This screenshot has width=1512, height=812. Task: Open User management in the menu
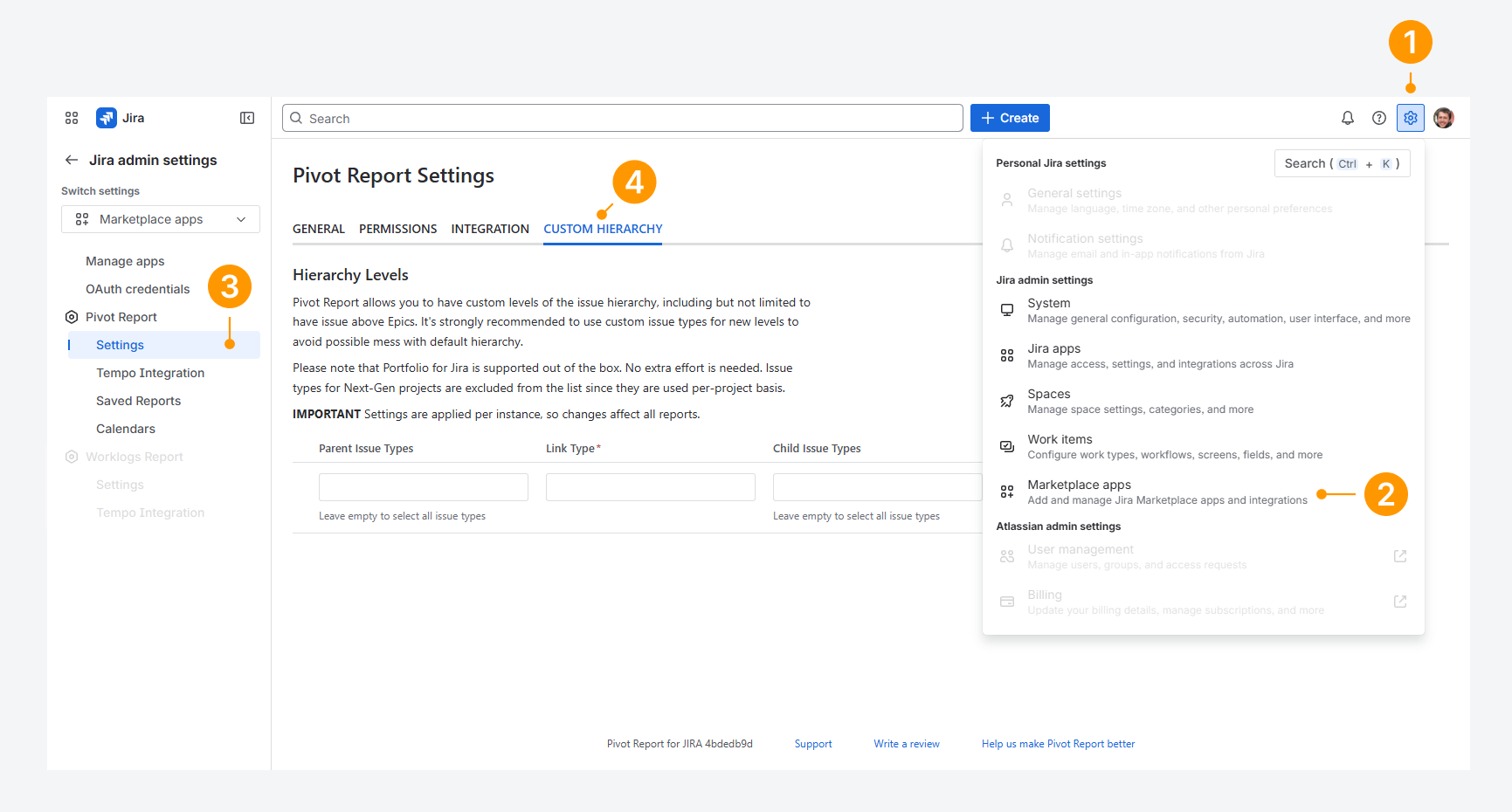(1204, 556)
